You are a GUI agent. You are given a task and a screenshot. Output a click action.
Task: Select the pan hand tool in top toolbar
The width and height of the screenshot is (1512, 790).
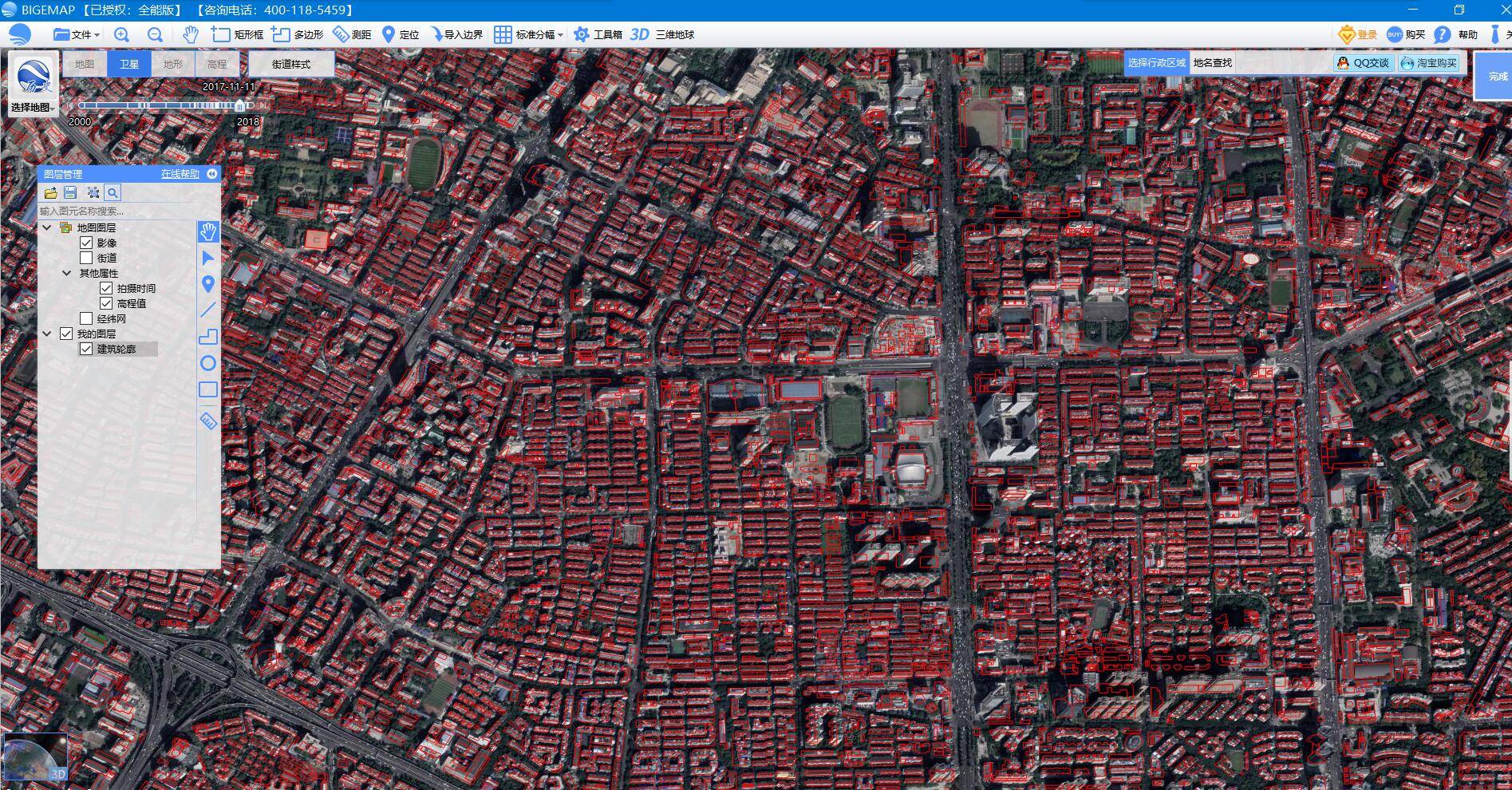[x=190, y=34]
